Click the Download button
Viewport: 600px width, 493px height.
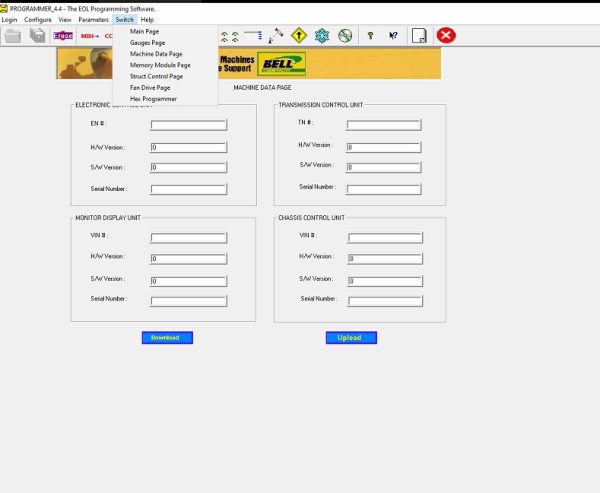[x=167, y=338]
